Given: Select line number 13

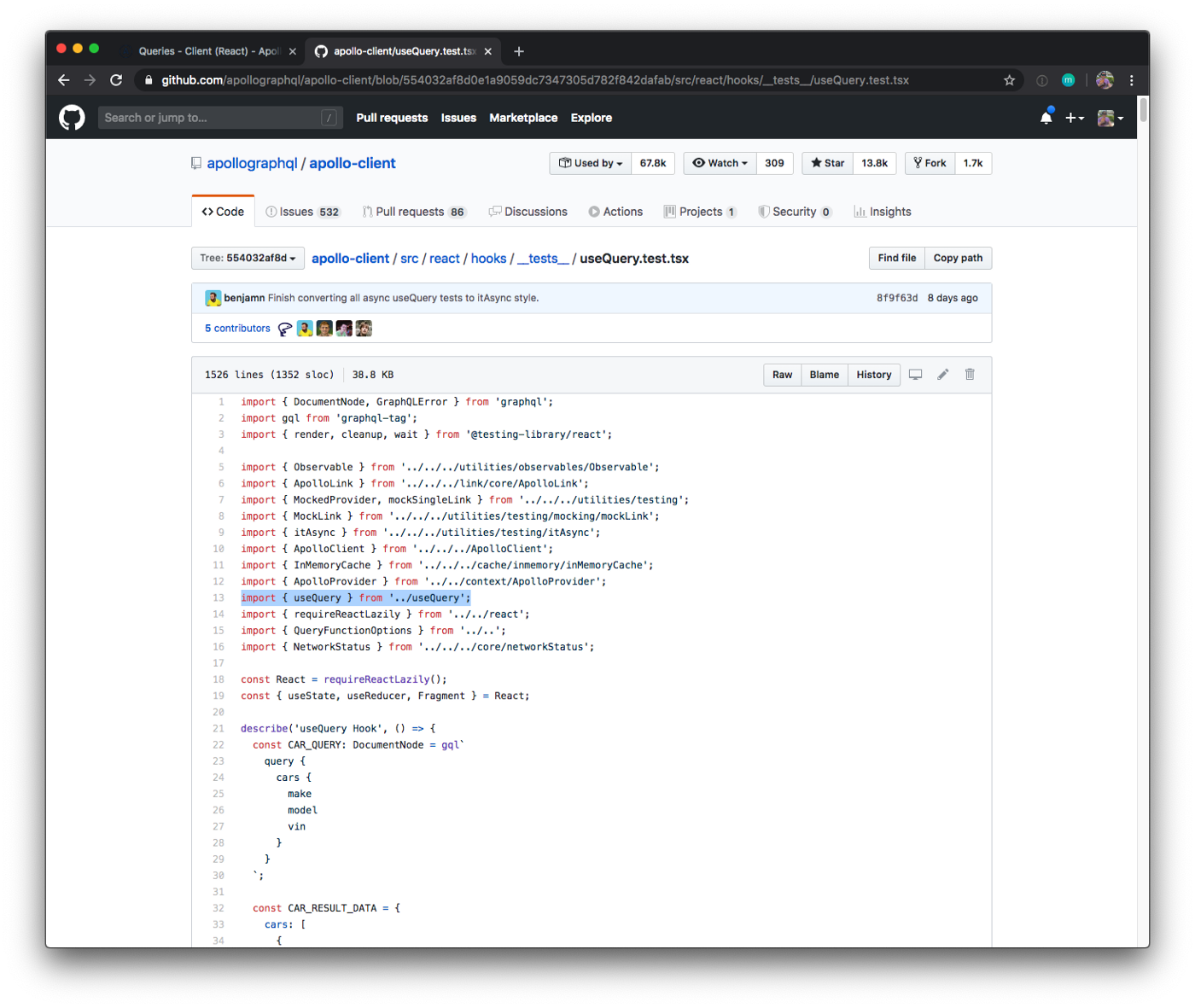Looking at the screenshot, I should click(219, 598).
